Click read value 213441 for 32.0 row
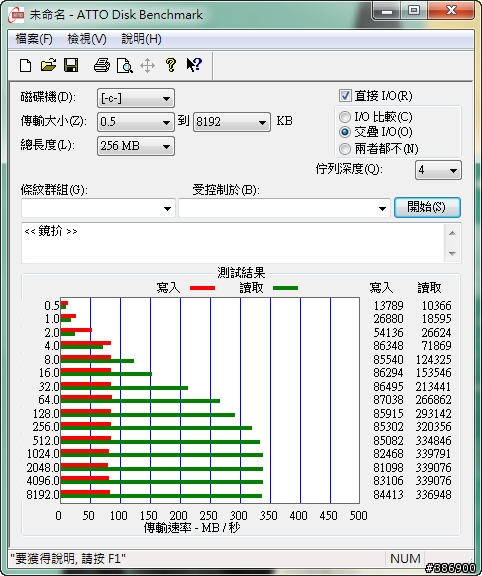The image size is (482, 576). point(434,386)
